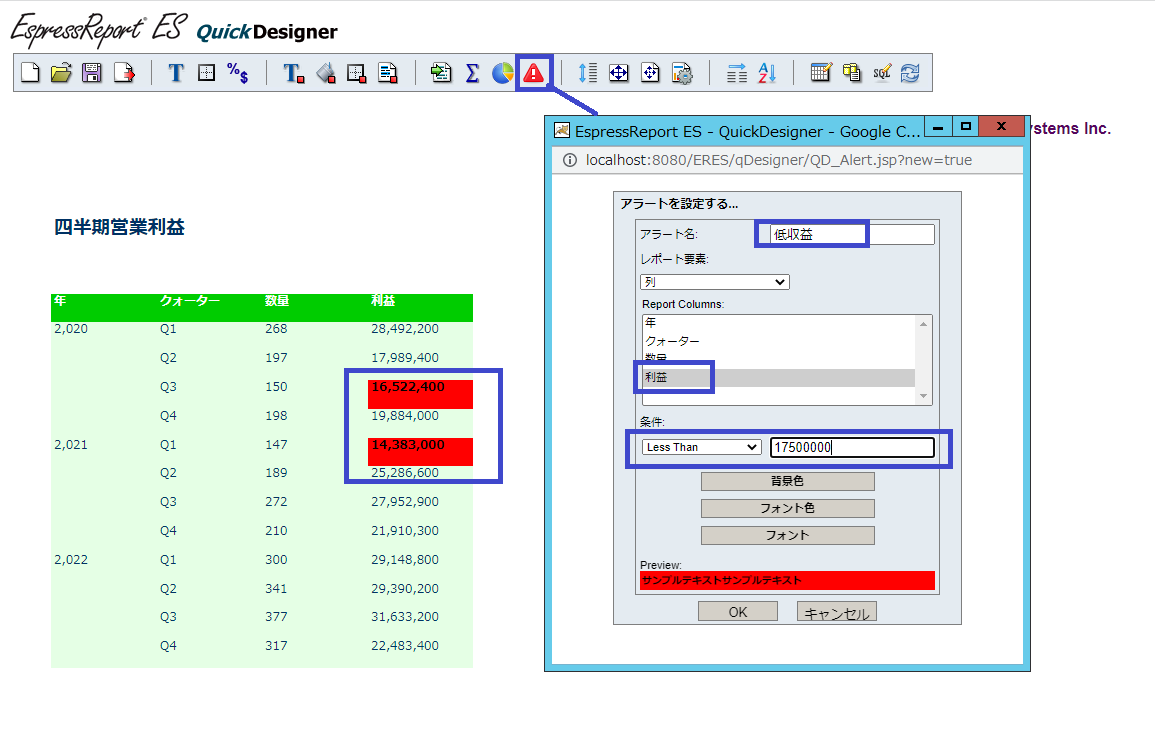Click the Report Columns list scroll-up arrow

924,323
